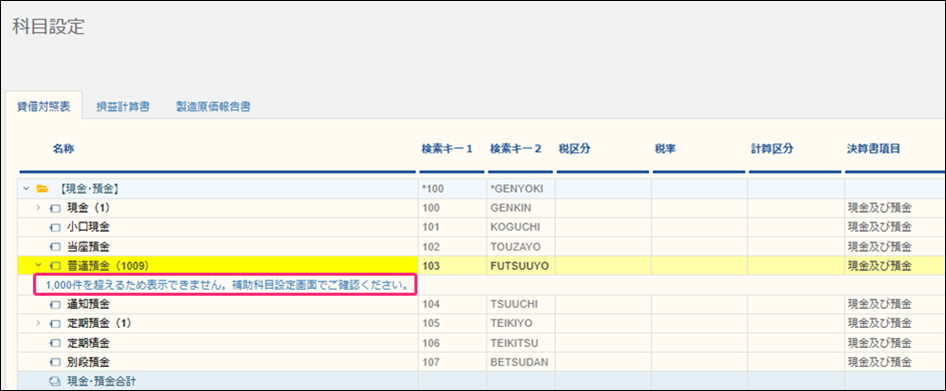Click the 税率 column header
946x391 pixels.
pyautogui.click(x=665, y=149)
